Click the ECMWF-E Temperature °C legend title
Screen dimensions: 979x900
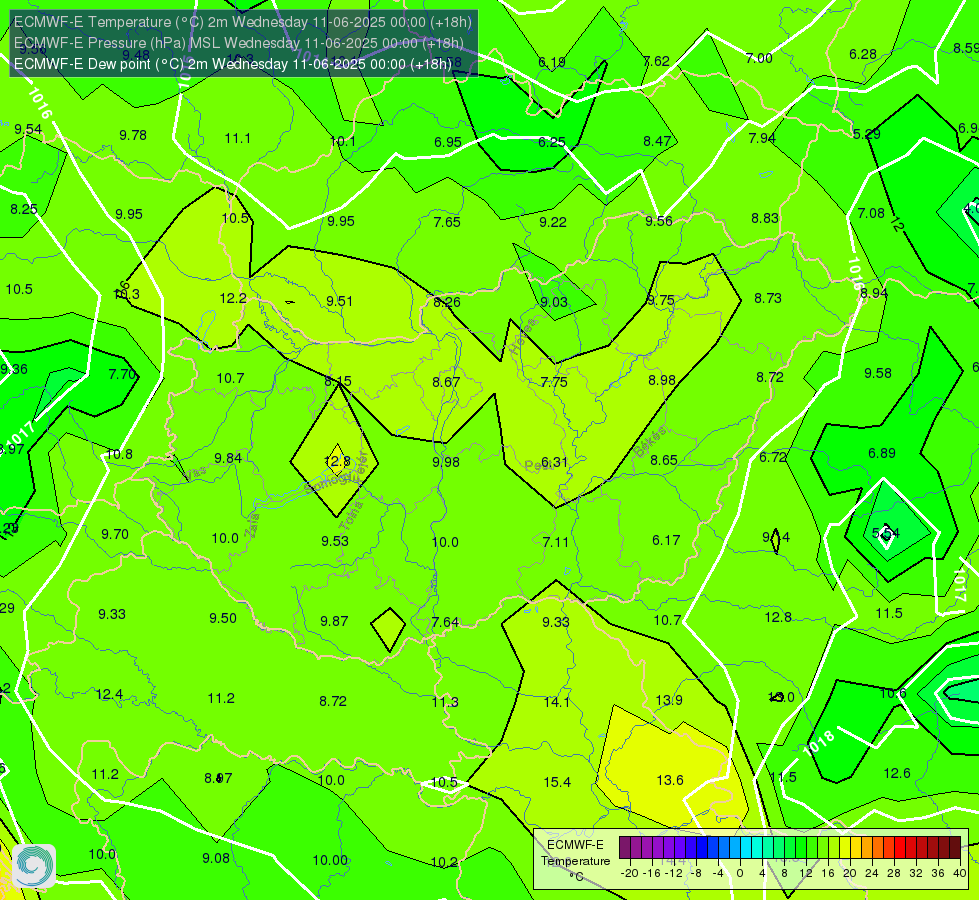(x=575, y=861)
